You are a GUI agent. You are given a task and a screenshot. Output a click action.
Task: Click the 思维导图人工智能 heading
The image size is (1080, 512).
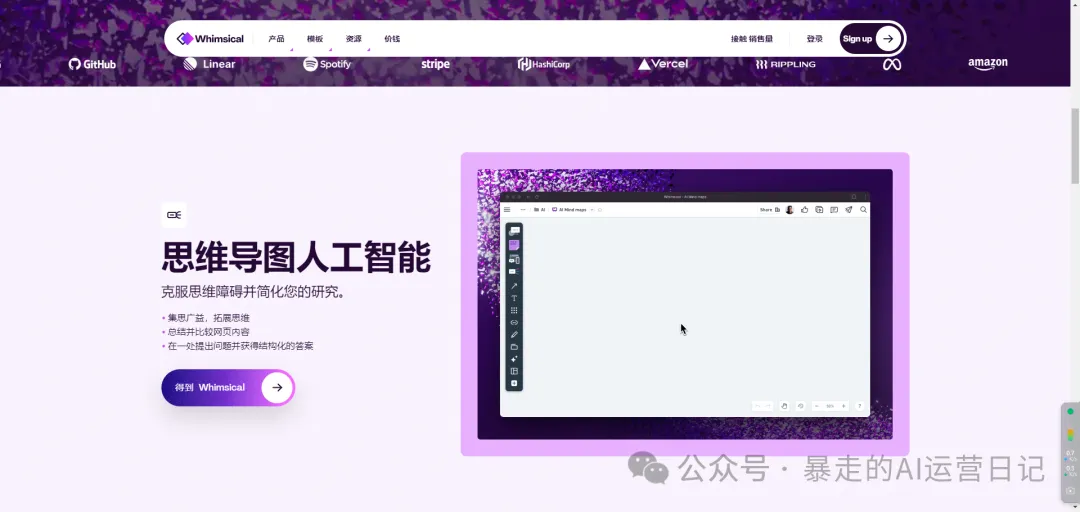pyautogui.click(x=296, y=257)
